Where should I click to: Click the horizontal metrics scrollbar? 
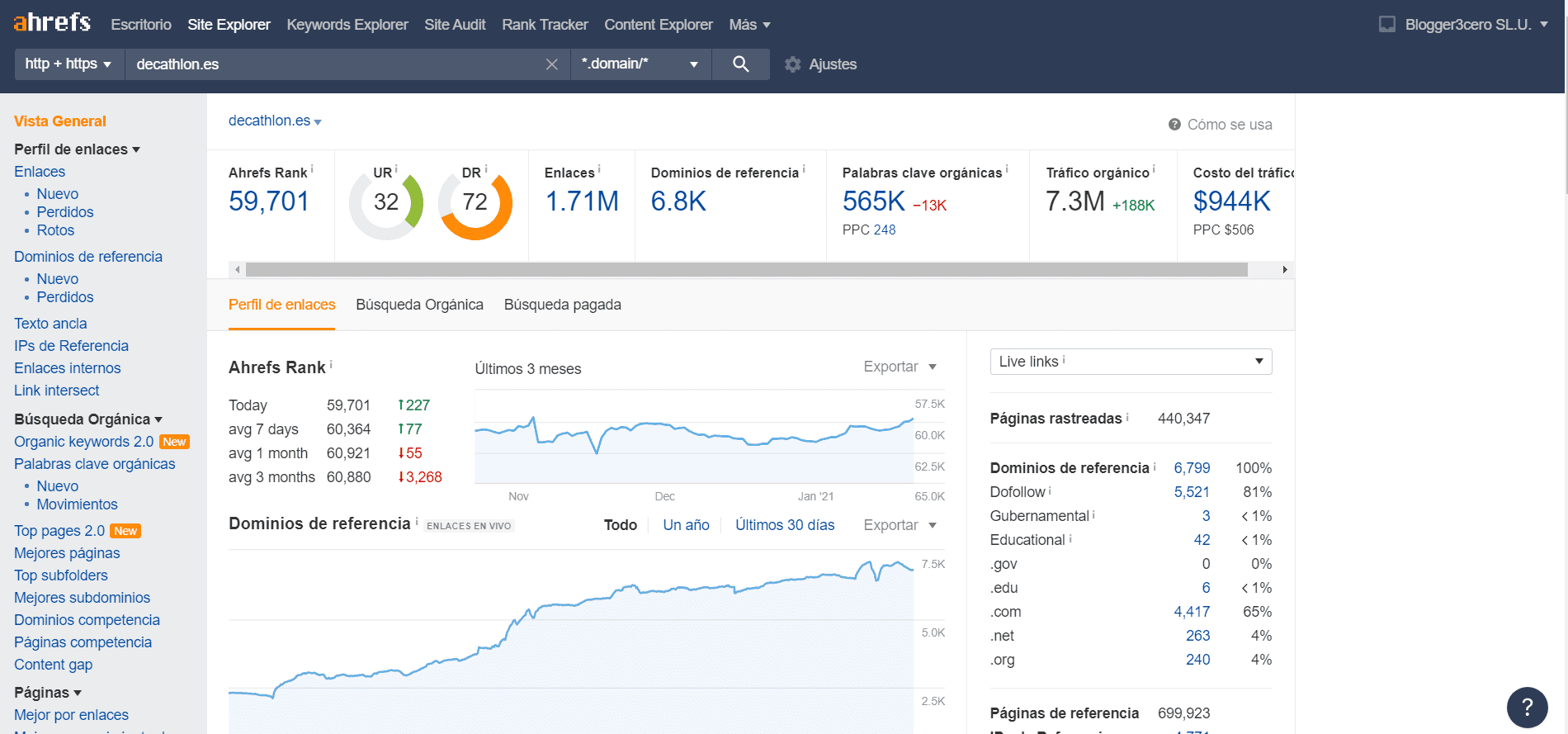click(747, 270)
